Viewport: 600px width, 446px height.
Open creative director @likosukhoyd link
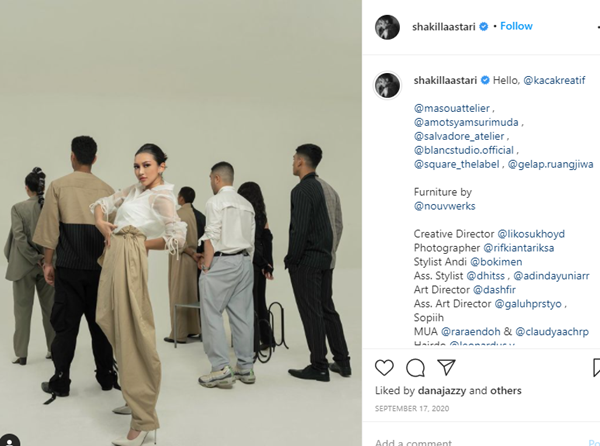pos(531,234)
